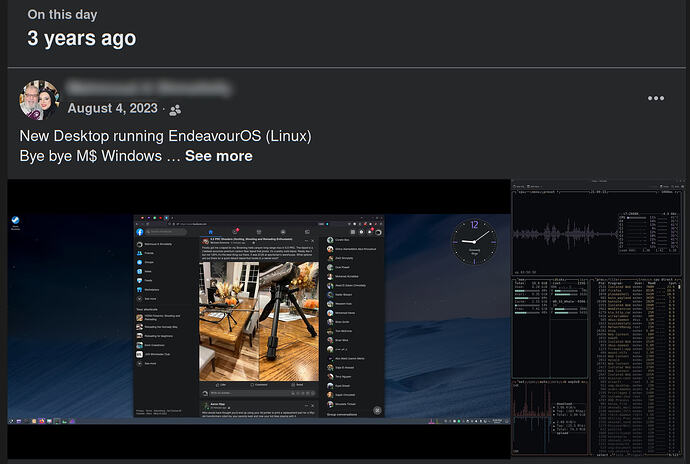This screenshot has width=690, height=464.
Task: Open the three-dot post options menu
Action: click(x=655, y=98)
